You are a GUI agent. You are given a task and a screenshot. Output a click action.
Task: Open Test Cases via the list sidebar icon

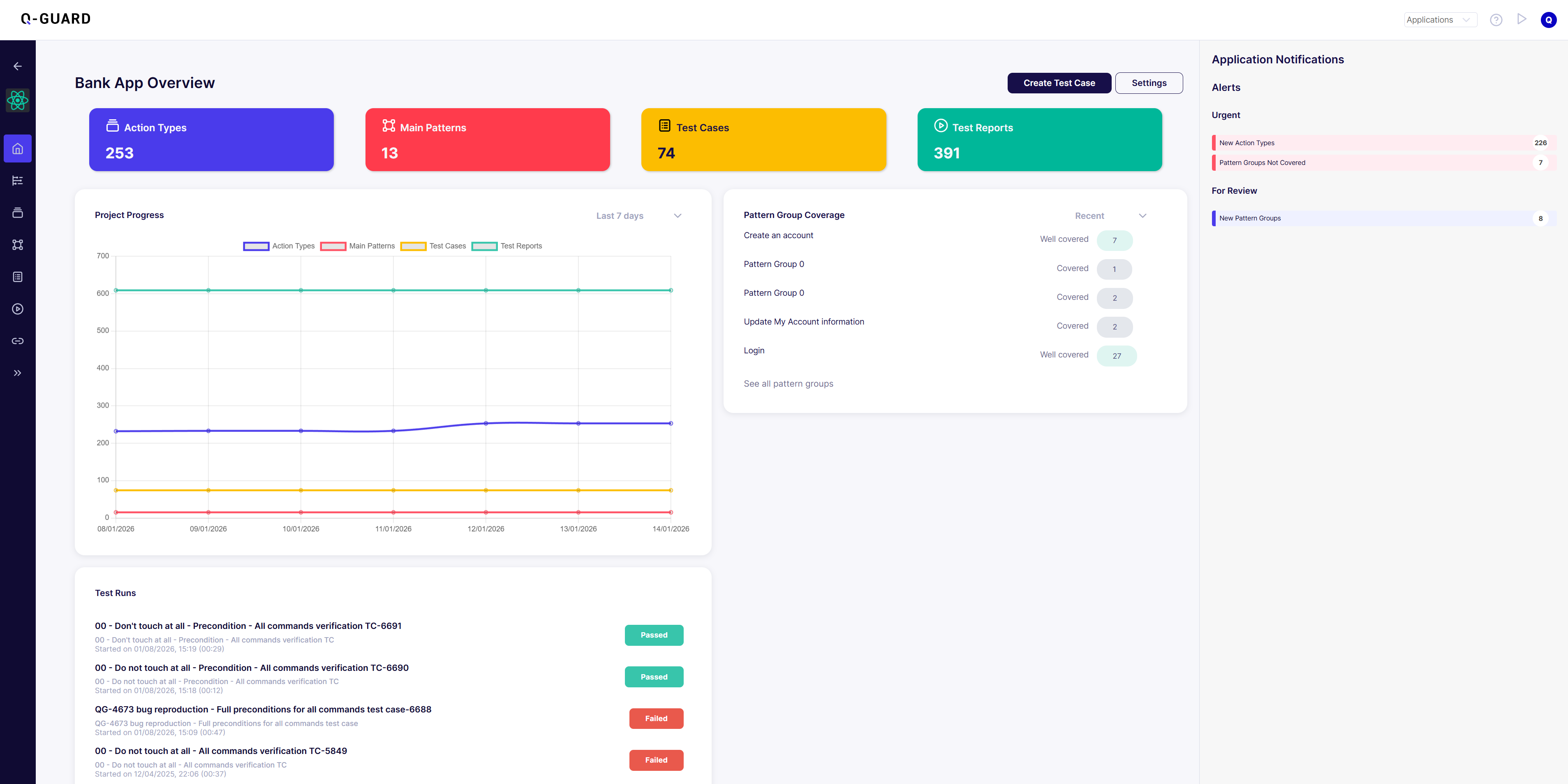click(17, 276)
